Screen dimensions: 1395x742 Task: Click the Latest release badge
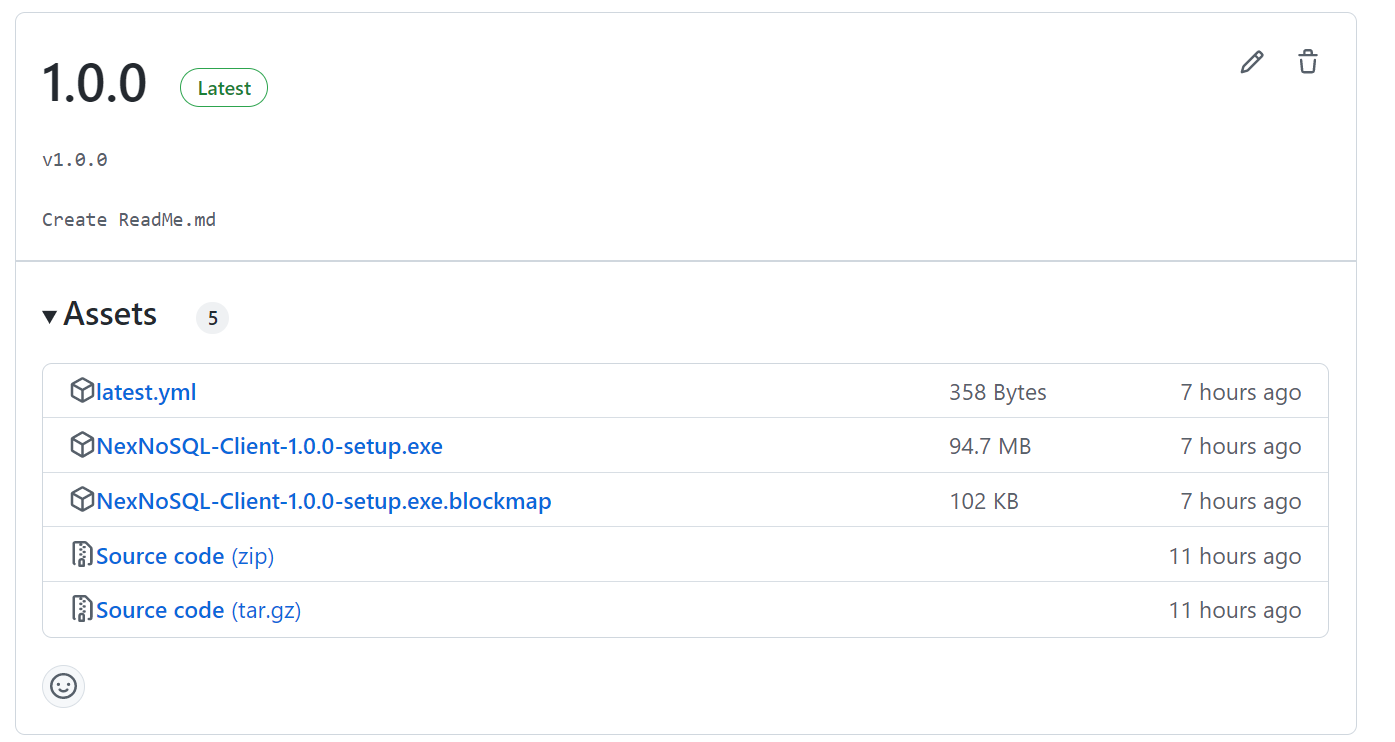(x=223, y=87)
